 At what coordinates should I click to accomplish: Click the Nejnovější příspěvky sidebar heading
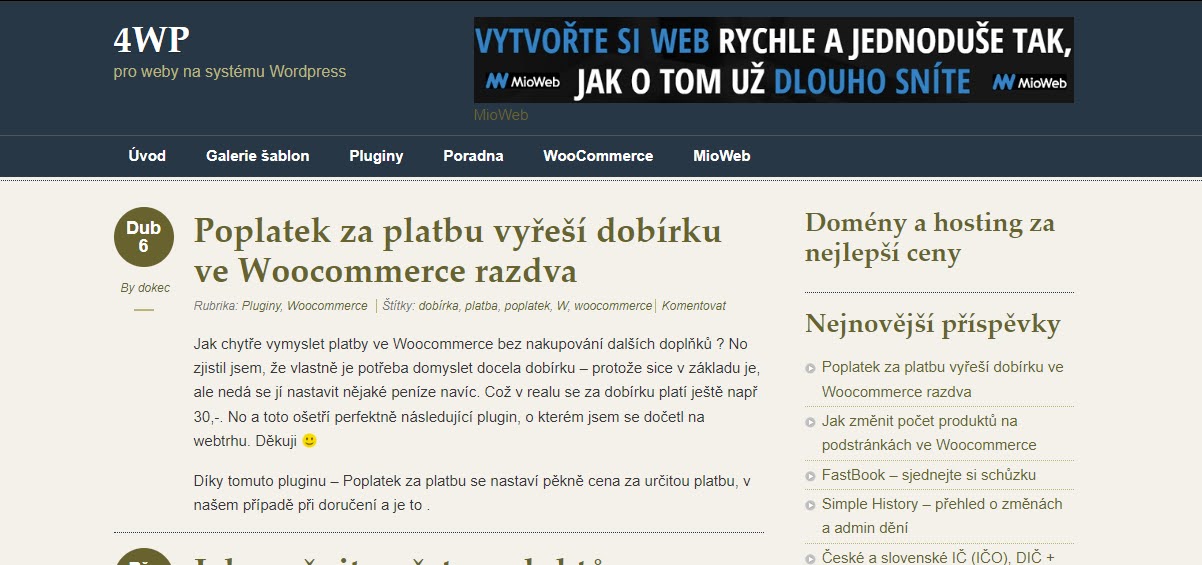pos(933,324)
